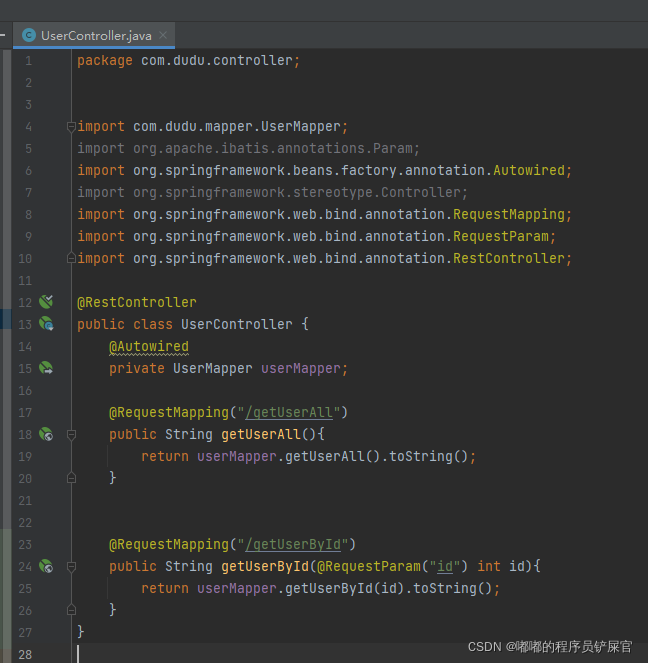This screenshot has height=663, width=648.
Task: Open the "/getUserAll" URL mapping link
Action: pyautogui.click(x=289, y=412)
